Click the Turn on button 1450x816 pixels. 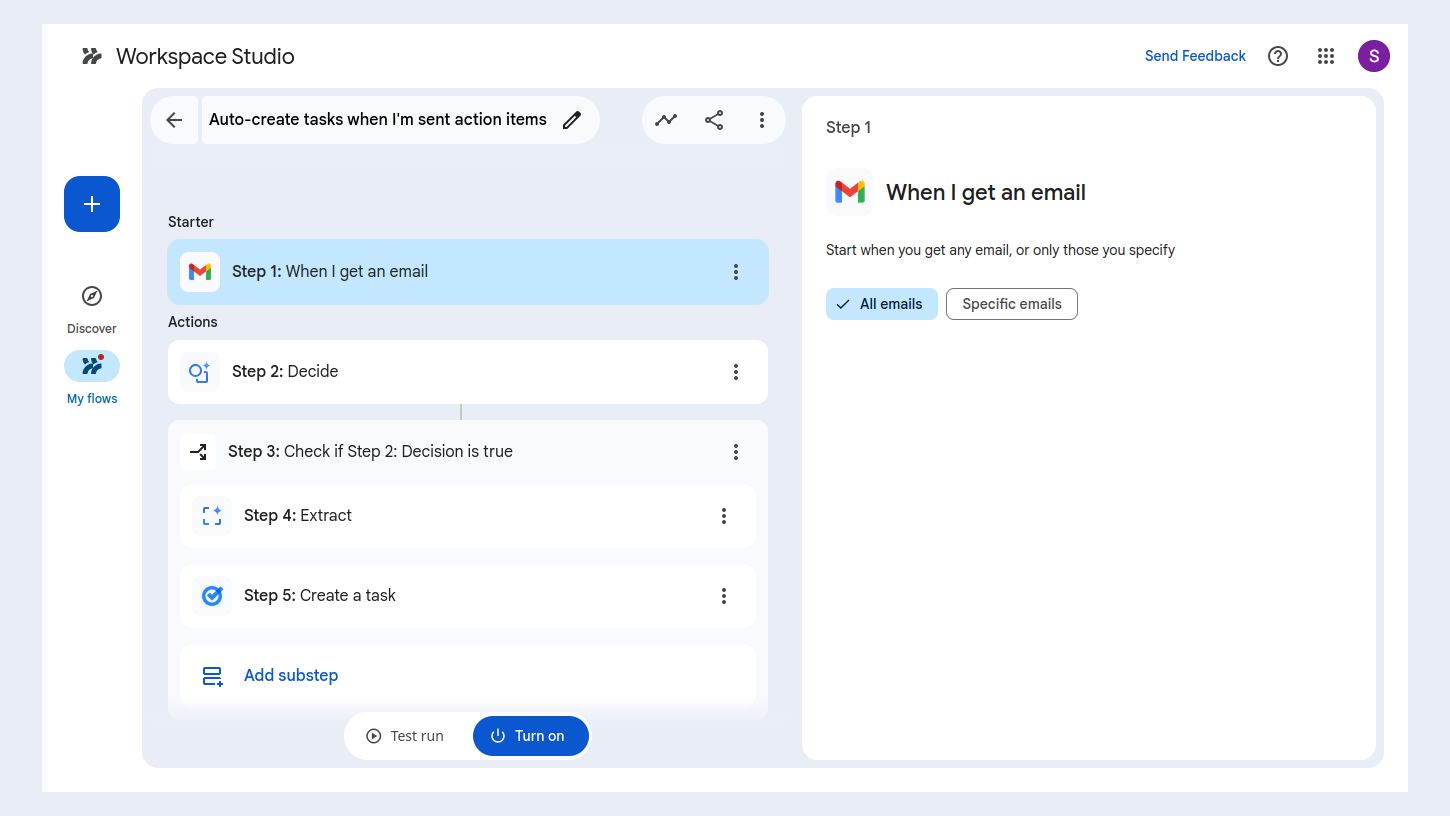531,735
